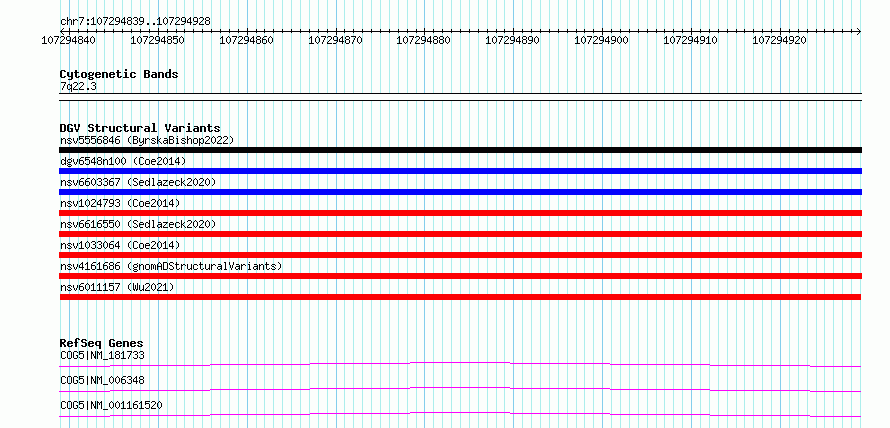Open variant nsv1024793 (Coe2014) label
This screenshot has width=890, height=428.
(x=120, y=203)
